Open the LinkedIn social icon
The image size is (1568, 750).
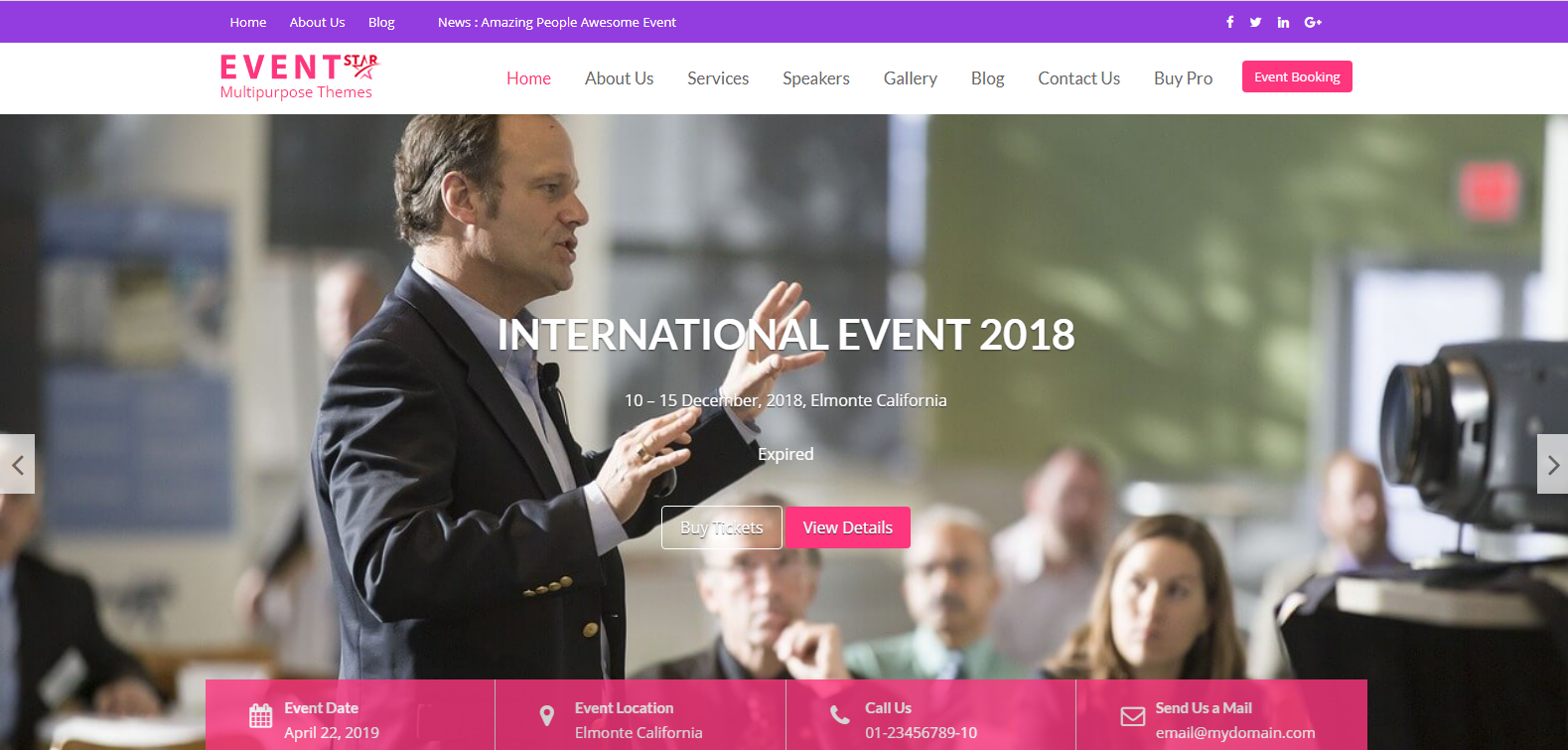[1283, 22]
